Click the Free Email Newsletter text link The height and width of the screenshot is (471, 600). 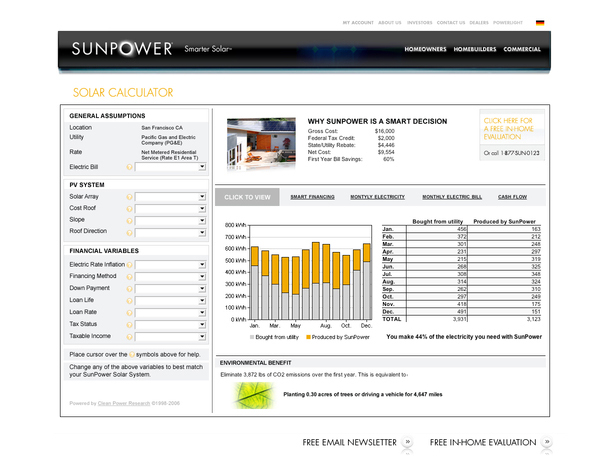[x=349, y=442]
